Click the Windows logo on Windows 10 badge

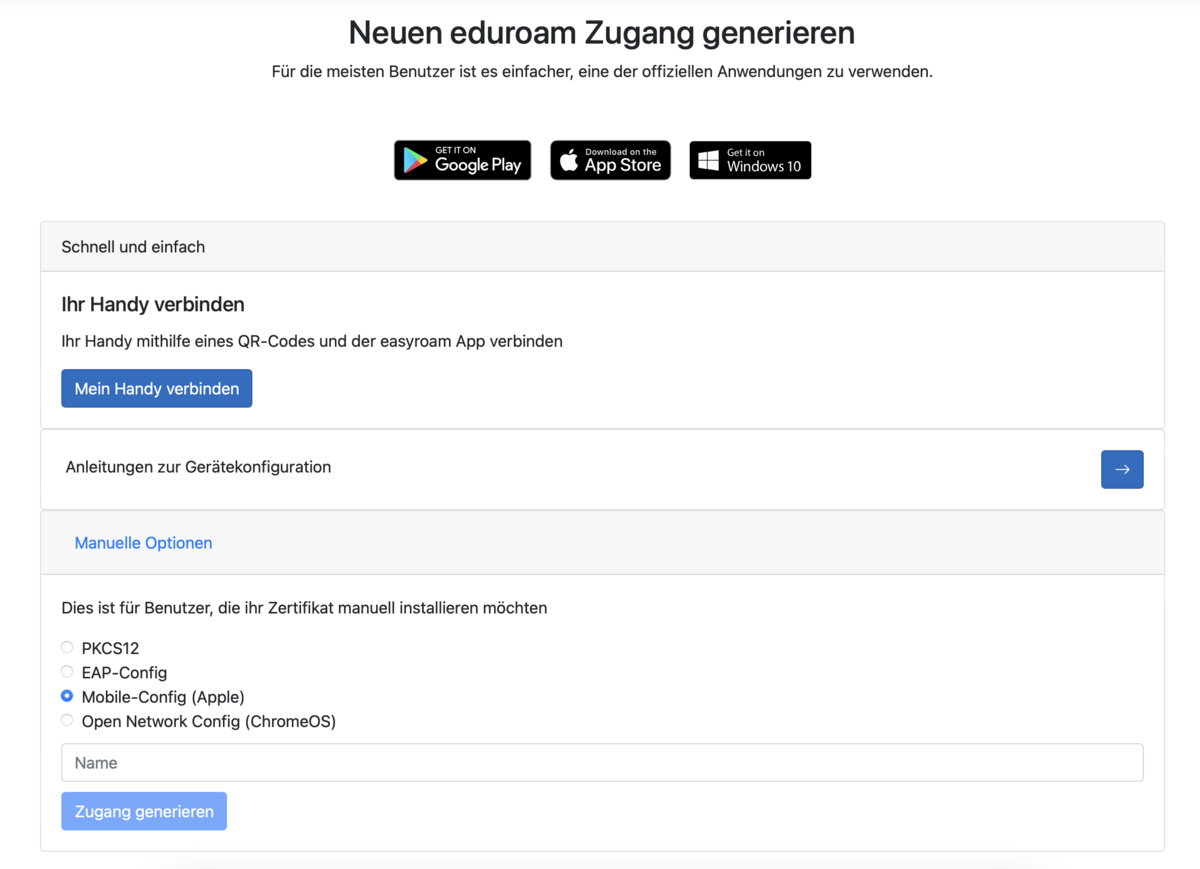708,161
